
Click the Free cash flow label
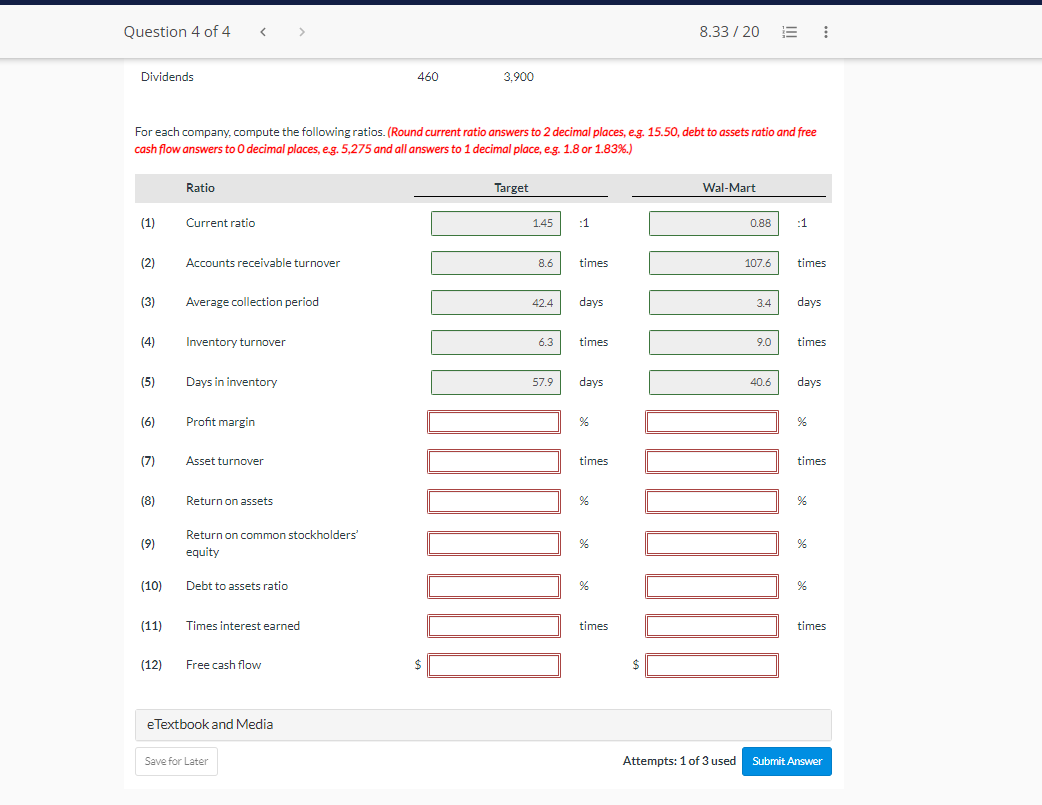(x=223, y=665)
